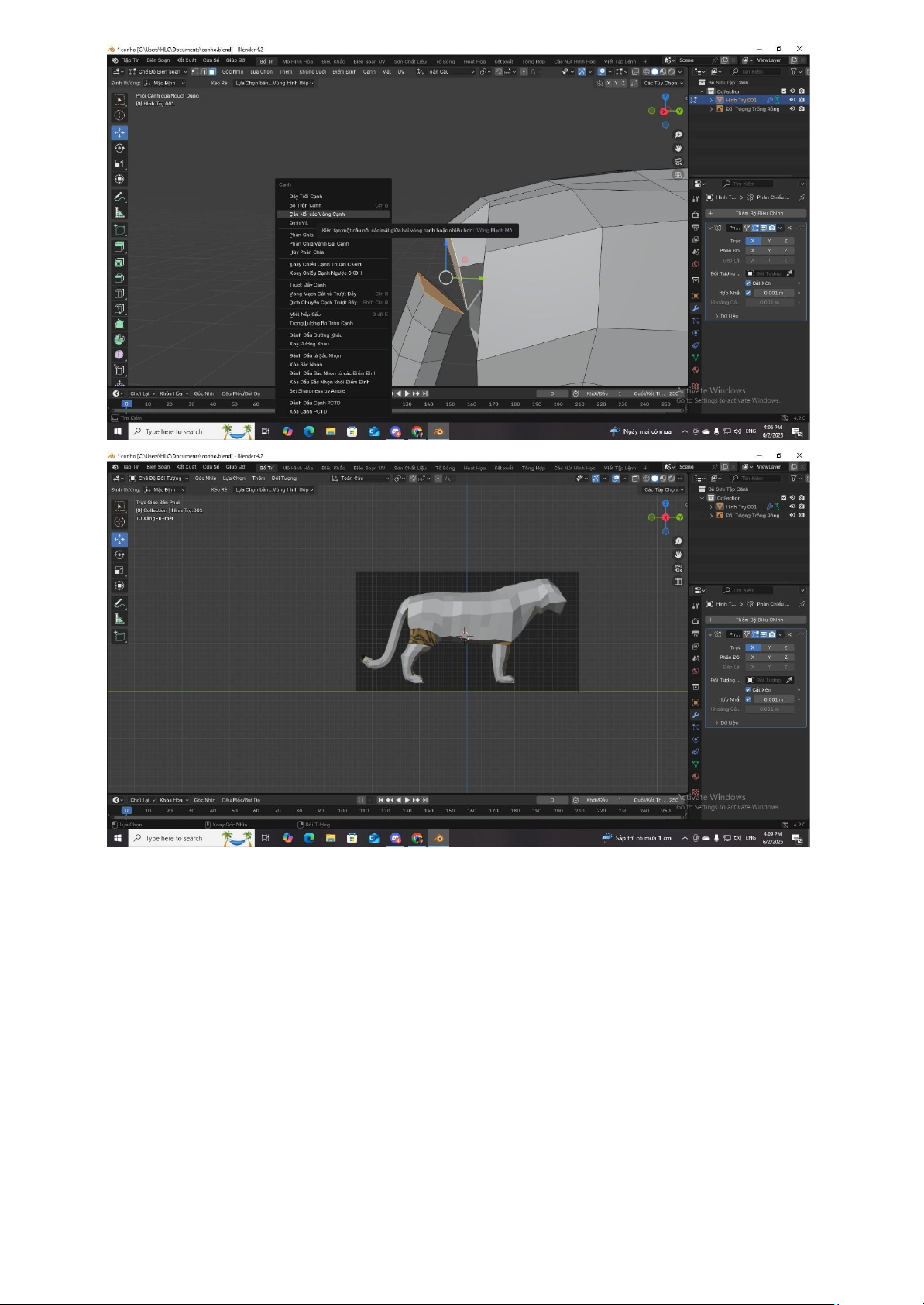This screenshot has height=1305, width=924.
Task: Click the zoom magnifier icon in lower viewport
Action: [678, 541]
